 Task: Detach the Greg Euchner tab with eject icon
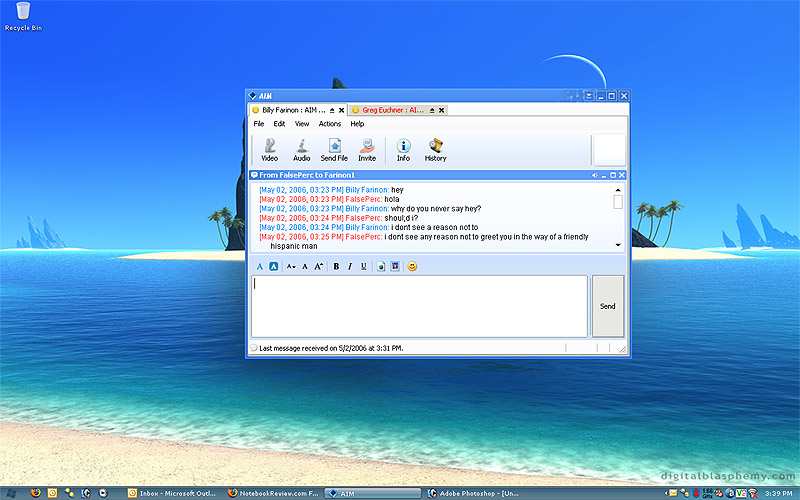[432, 110]
